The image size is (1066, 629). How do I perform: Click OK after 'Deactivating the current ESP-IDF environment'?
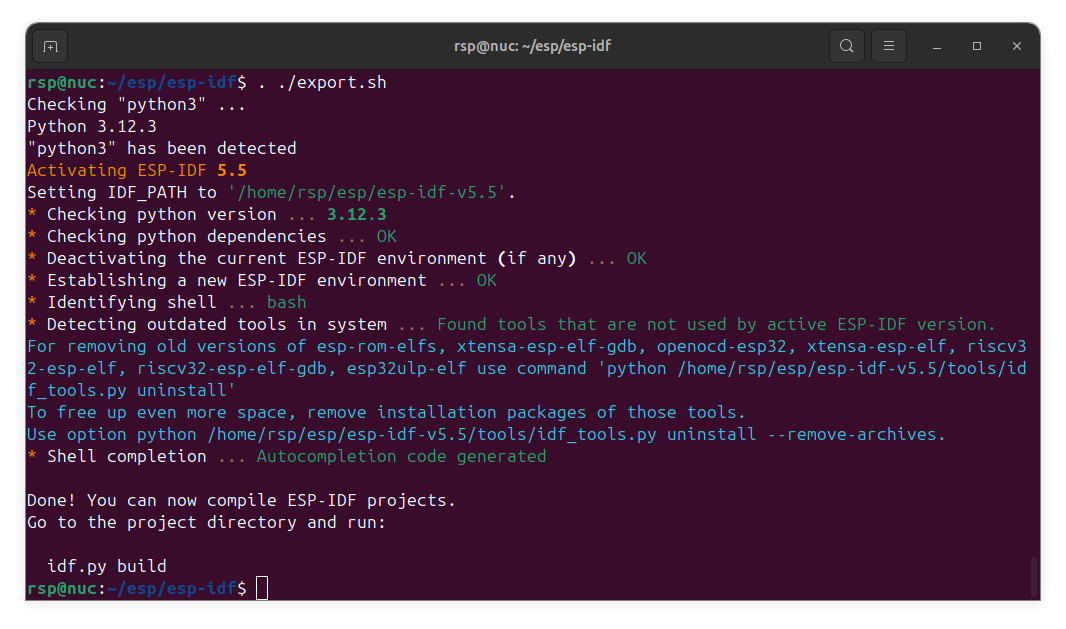tap(636, 258)
